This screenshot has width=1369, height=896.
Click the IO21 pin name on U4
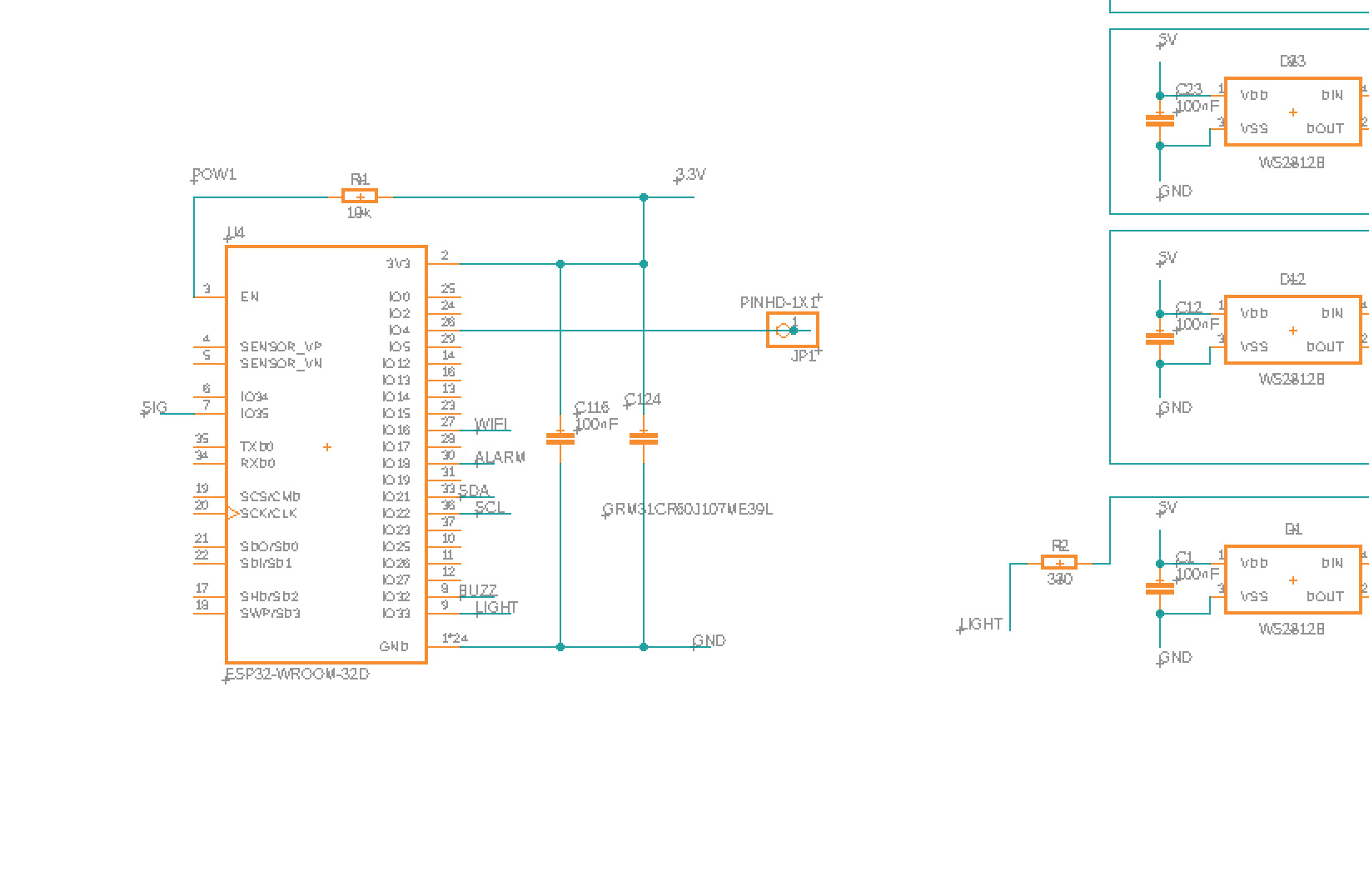tap(396, 497)
